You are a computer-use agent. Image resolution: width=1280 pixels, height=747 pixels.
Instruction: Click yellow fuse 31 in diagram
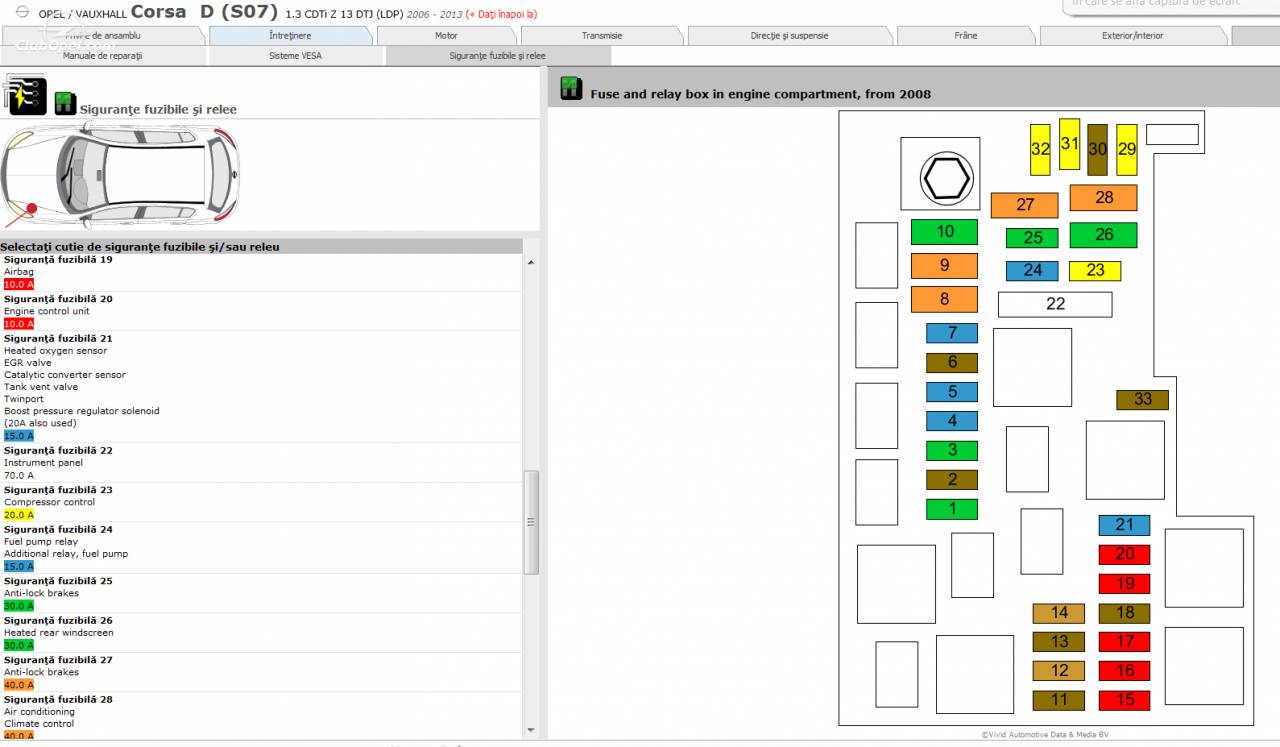tap(1069, 144)
